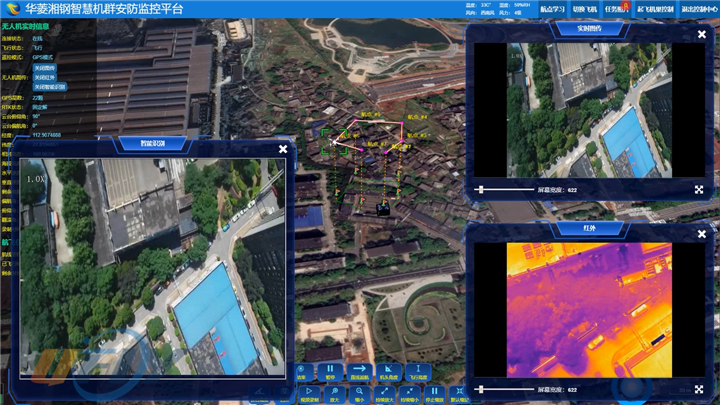Click the infrared thermal video view

pos(589,310)
